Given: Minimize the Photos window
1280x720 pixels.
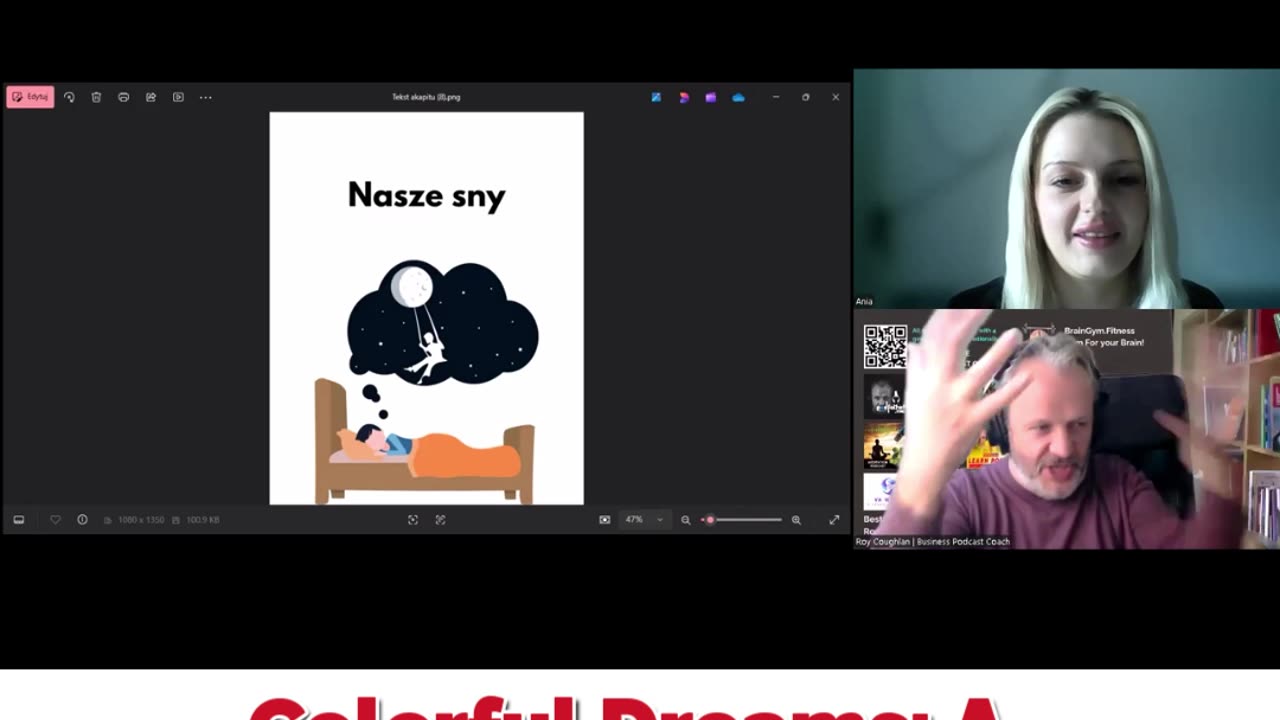Looking at the screenshot, I should pos(775,97).
